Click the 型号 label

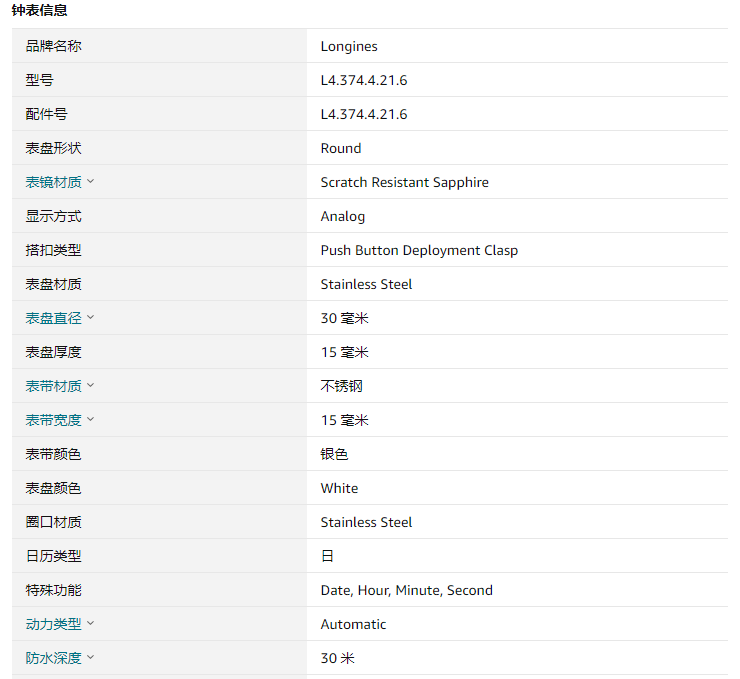point(40,80)
